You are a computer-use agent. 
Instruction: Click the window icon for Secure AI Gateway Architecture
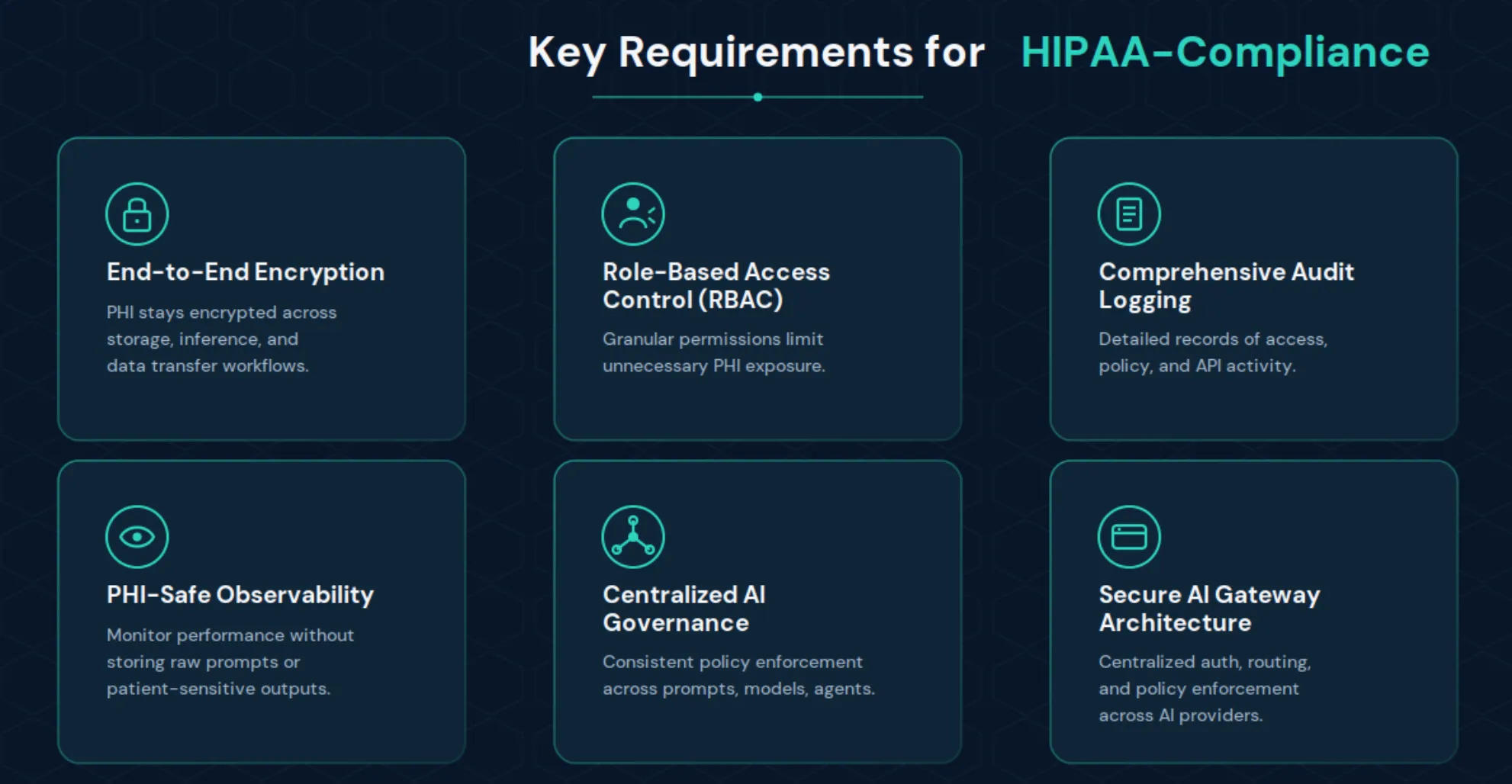(x=1129, y=537)
